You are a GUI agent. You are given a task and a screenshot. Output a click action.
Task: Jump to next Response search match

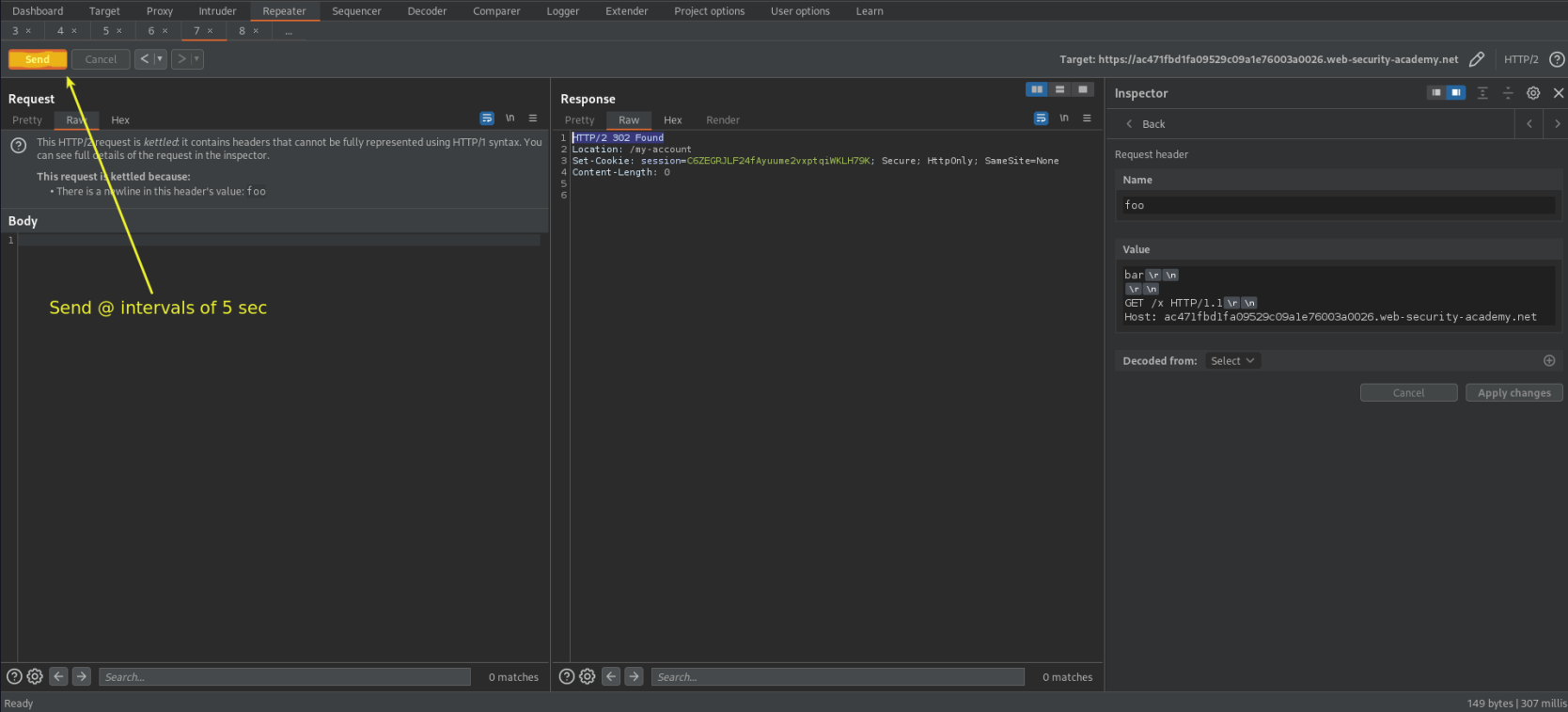point(635,677)
